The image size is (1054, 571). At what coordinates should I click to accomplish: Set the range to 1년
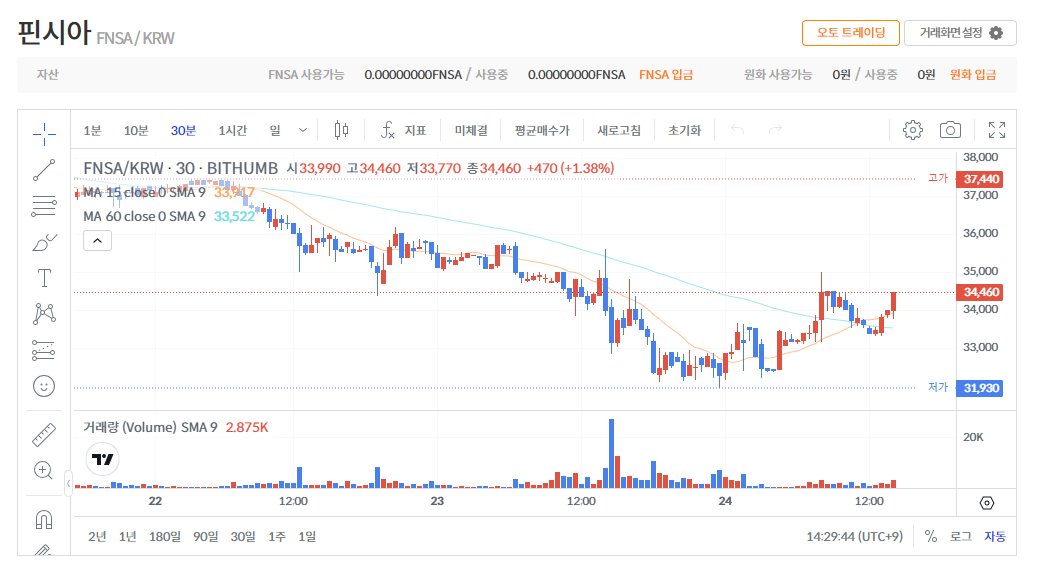pos(127,537)
